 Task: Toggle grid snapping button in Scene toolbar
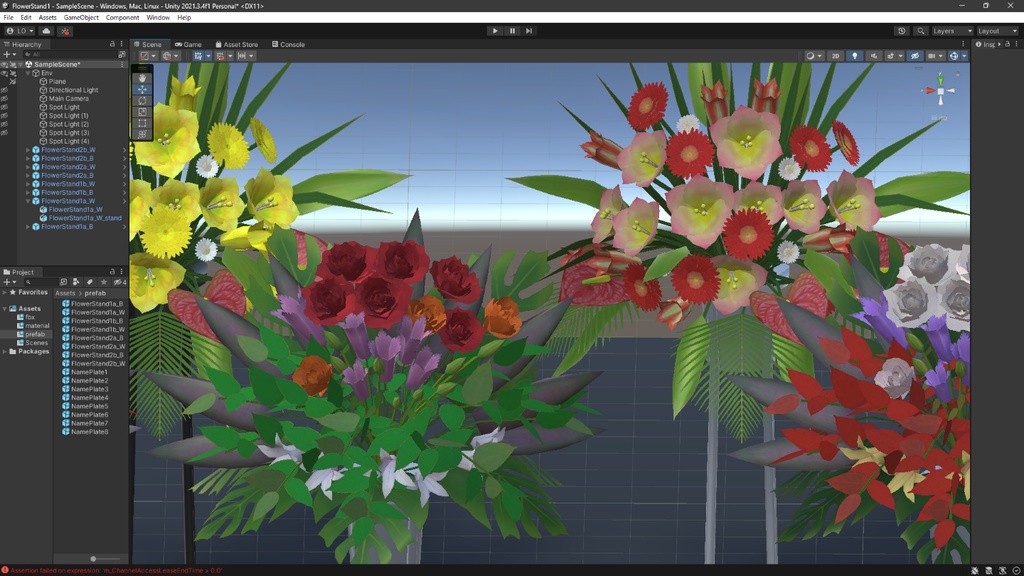pos(220,56)
